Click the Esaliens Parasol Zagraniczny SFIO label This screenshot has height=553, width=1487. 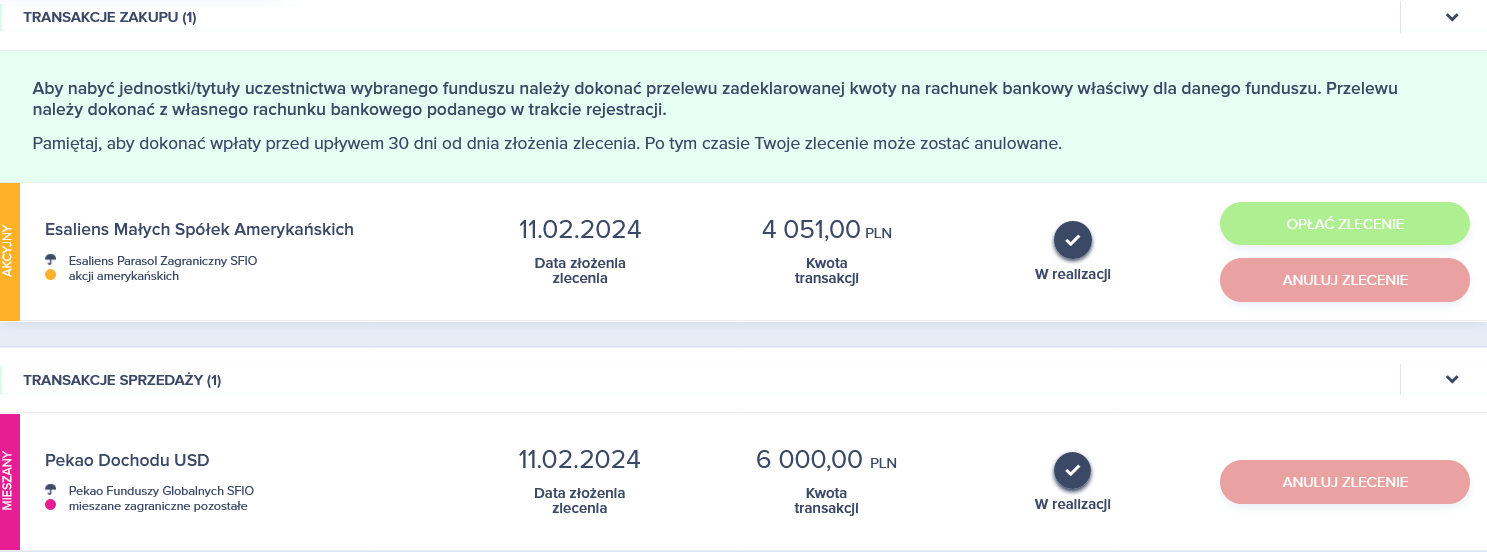pyautogui.click(x=156, y=260)
